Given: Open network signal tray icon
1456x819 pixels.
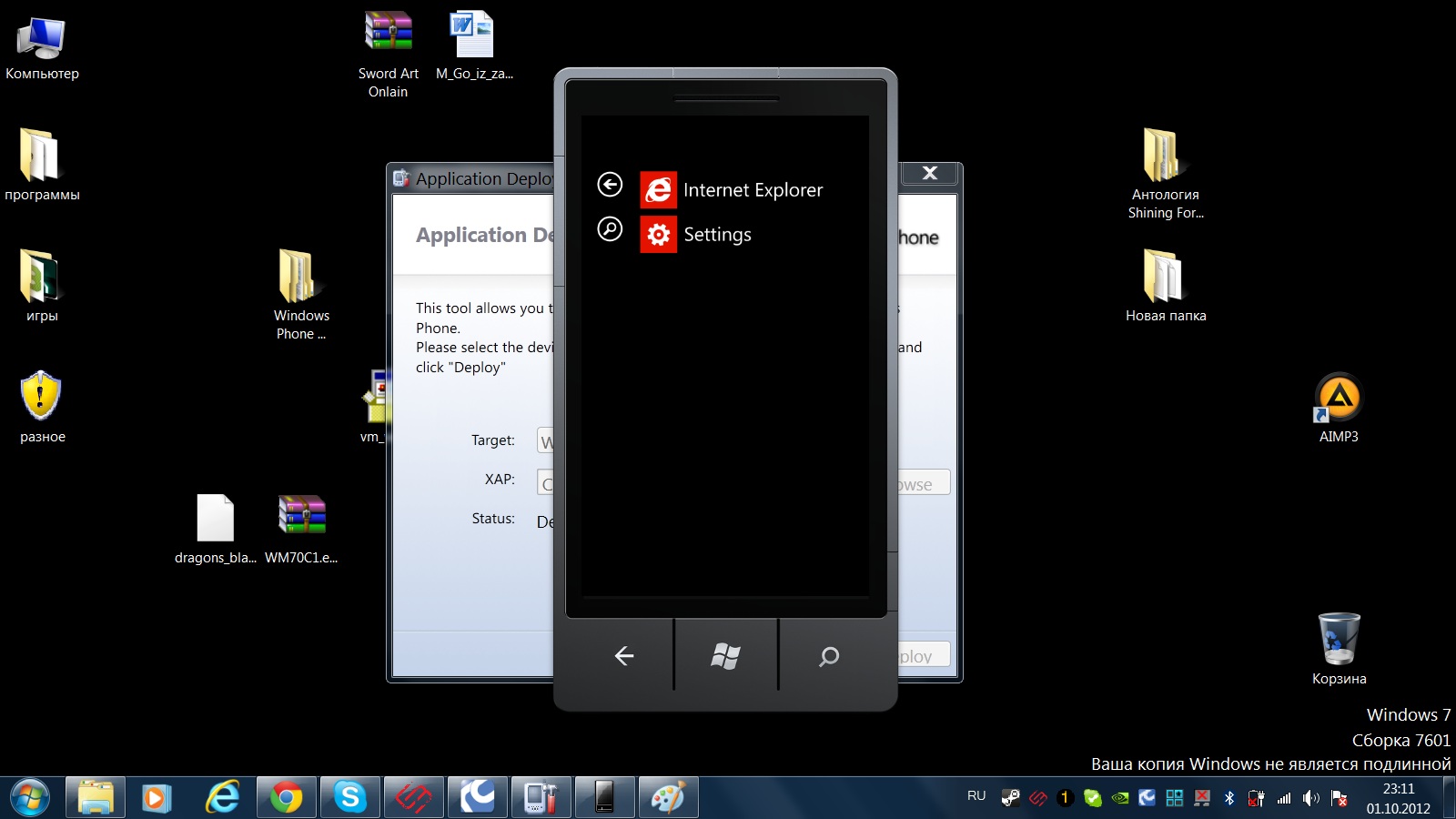Looking at the screenshot, I should pyautogui.click(x=1284, y=798).
